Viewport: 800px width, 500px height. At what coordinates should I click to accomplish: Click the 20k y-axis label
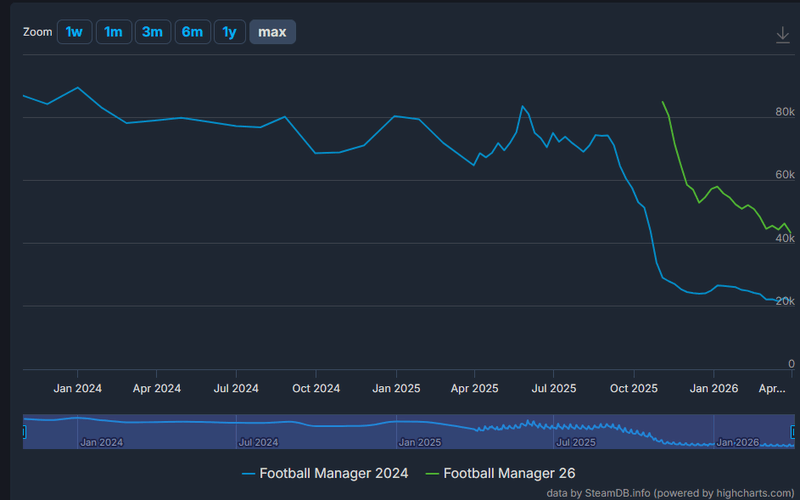pyautogui.click(x=785, y=302)
